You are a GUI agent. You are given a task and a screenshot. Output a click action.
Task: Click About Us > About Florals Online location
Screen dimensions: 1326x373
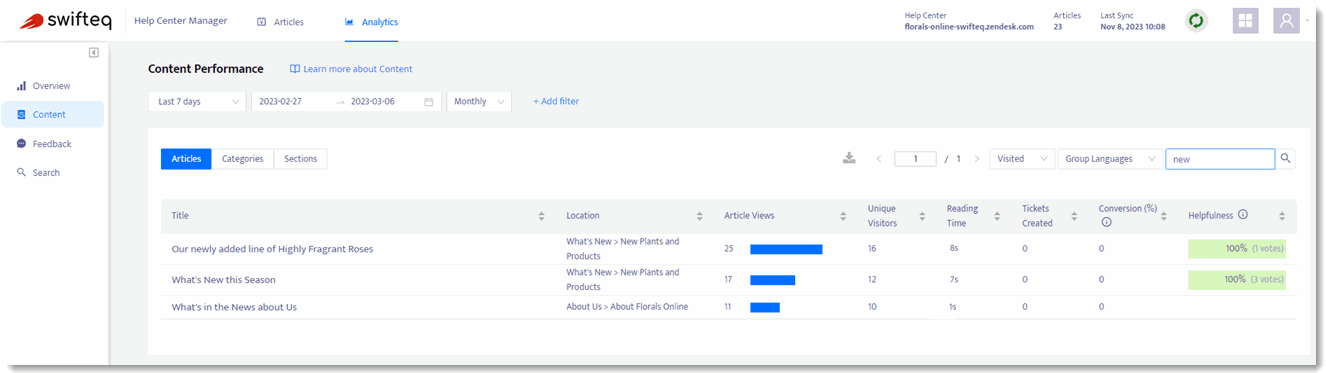[627, 307]
